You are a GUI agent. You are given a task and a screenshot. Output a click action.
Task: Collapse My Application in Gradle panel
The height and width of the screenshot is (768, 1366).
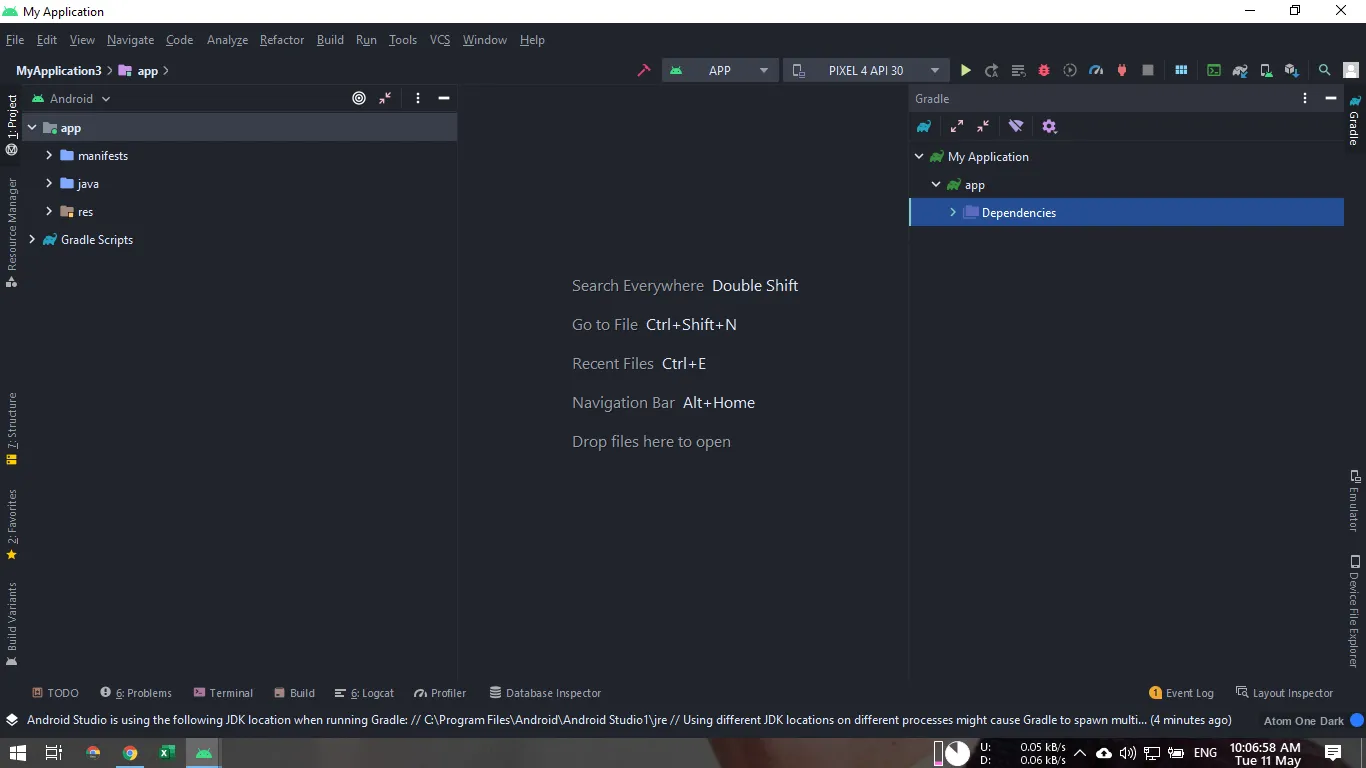919,156
